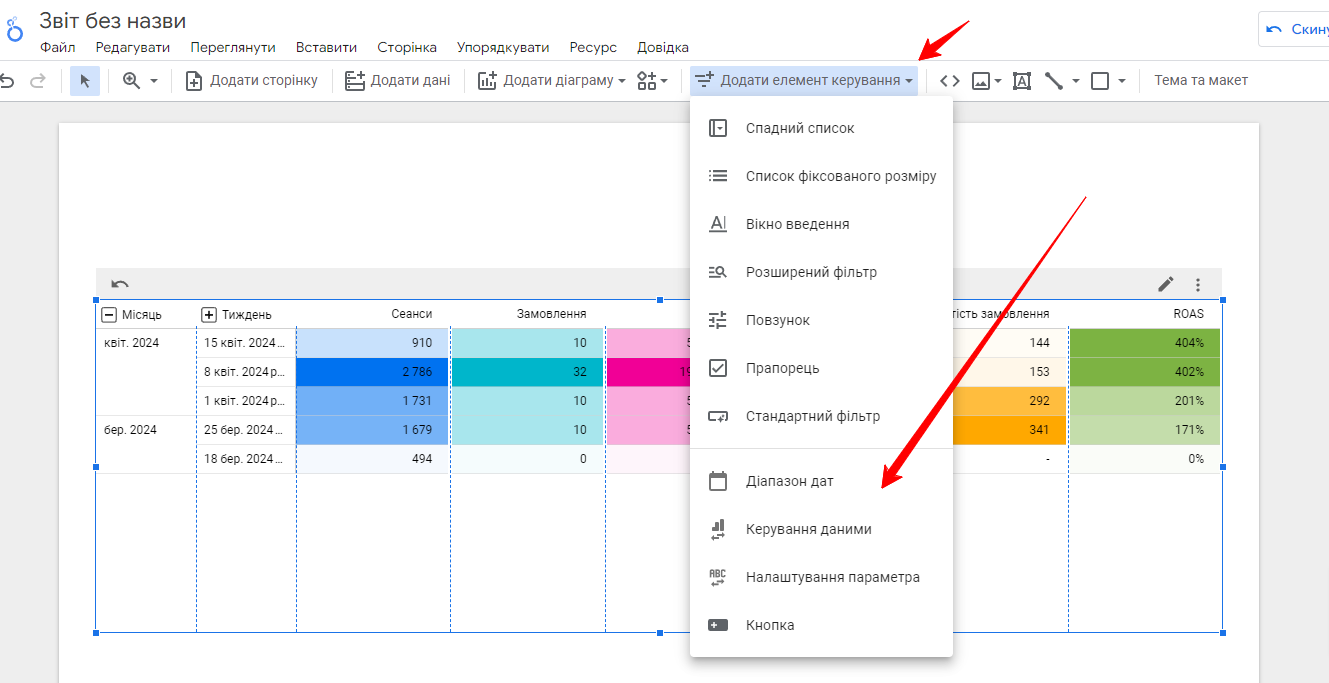The image size is (1329, 683).
Task: Open Додати діаграму dropdown
Action: click(x=551, y=81)
